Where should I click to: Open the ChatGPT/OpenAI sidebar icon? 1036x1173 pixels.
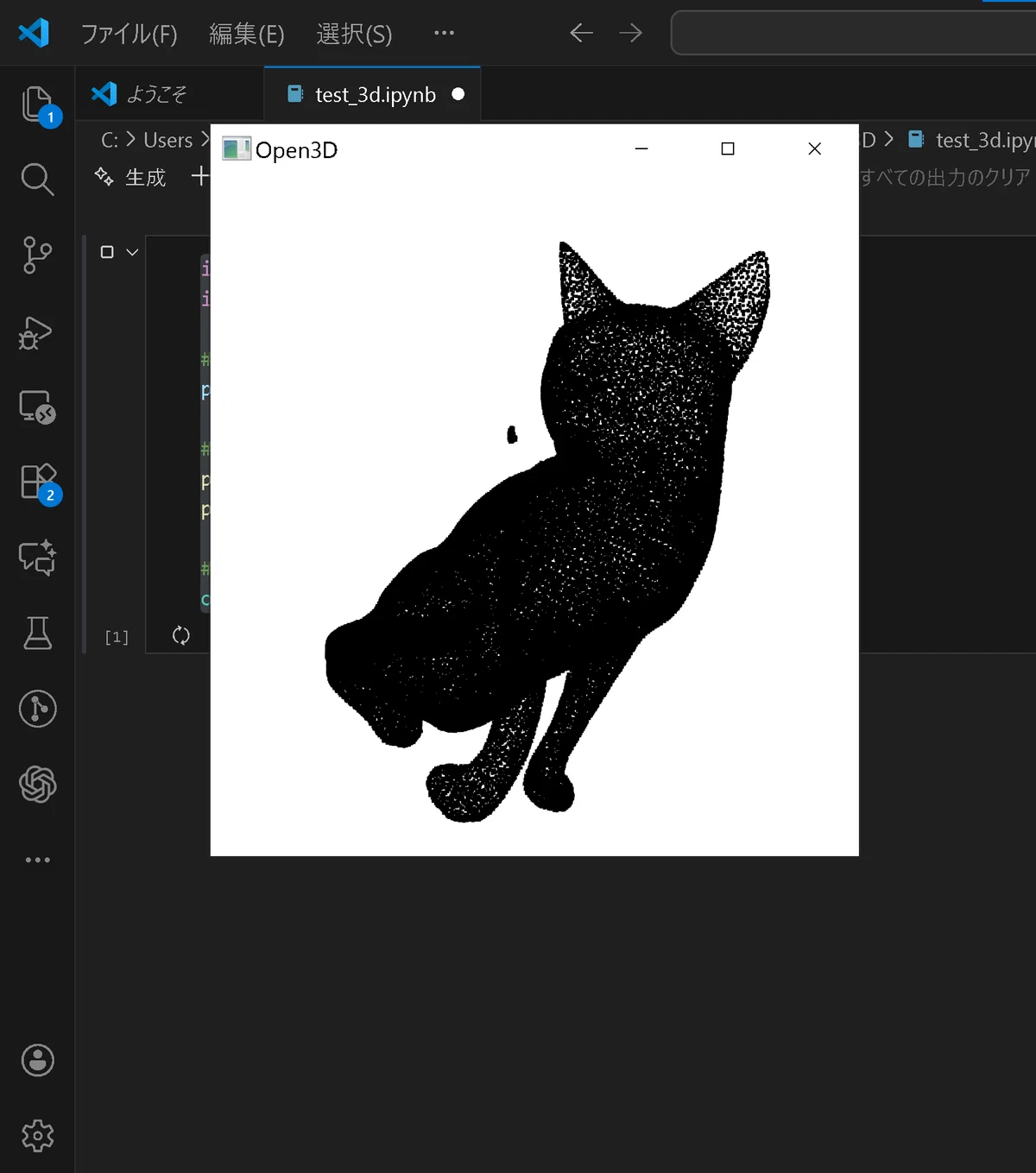click(x=37, y=785)
